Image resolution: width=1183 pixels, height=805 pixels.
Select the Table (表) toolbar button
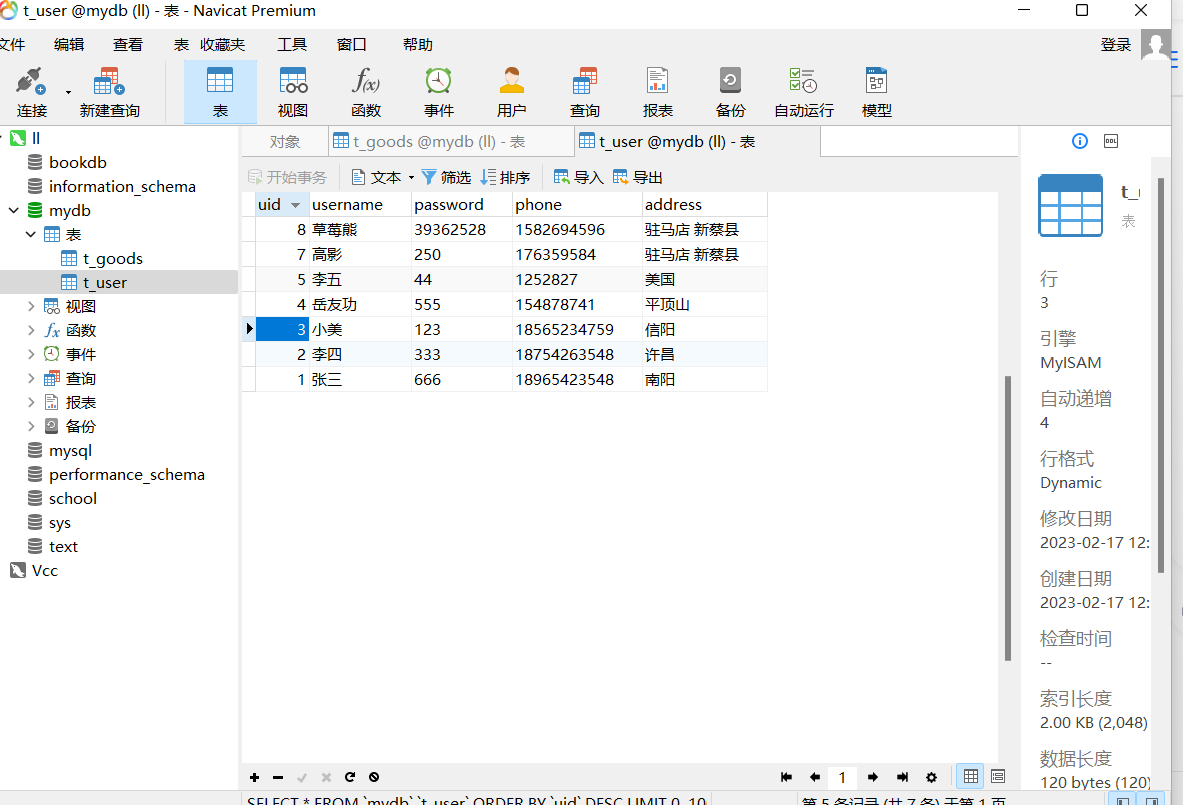(x=220, y=92)
